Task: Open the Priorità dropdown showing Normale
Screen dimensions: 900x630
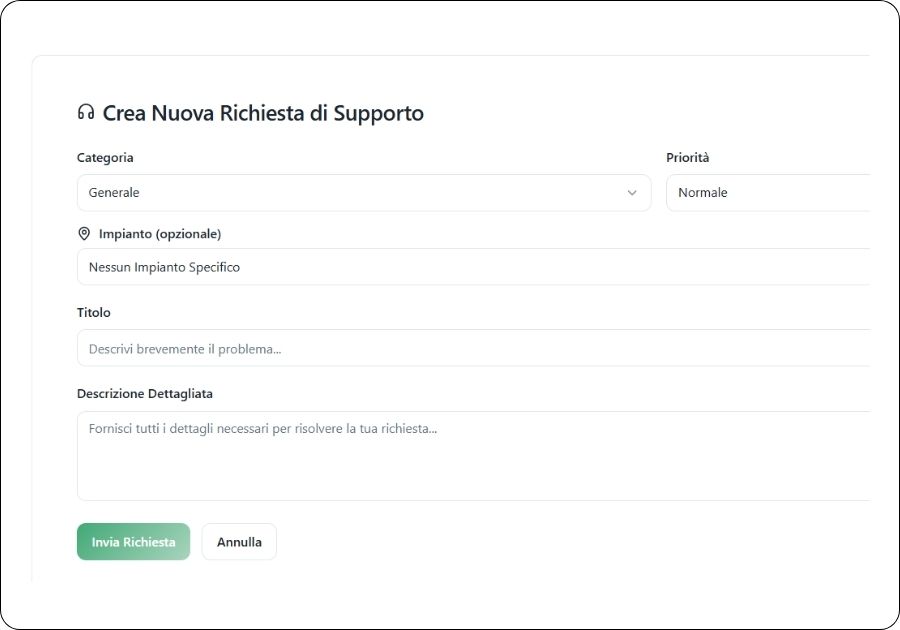Action: click(x=767, y=193)
